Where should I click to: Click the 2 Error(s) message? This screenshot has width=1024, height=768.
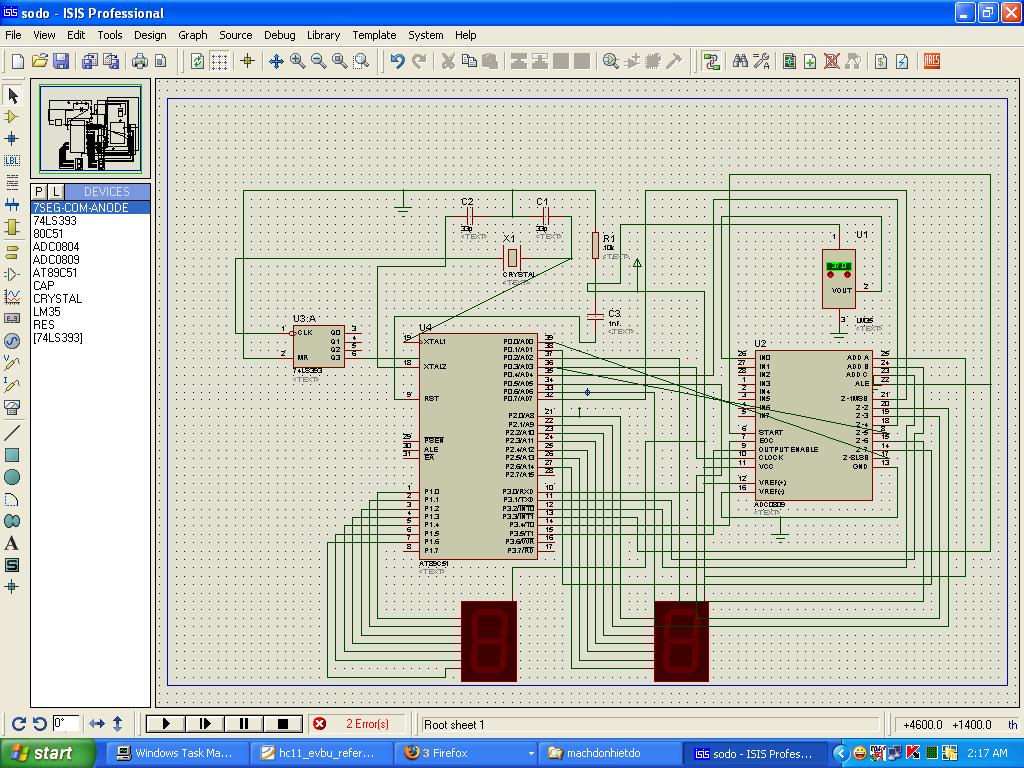[365, 724]
